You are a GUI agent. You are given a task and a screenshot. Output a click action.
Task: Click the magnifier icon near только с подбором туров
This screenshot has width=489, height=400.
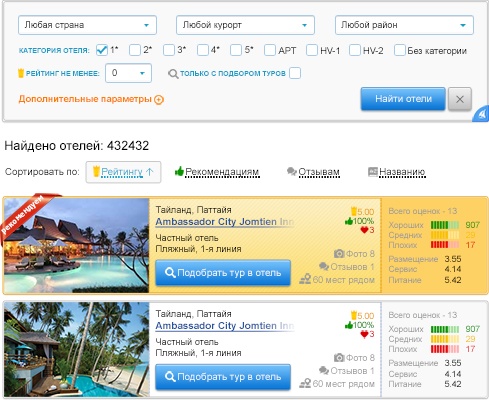173,74
